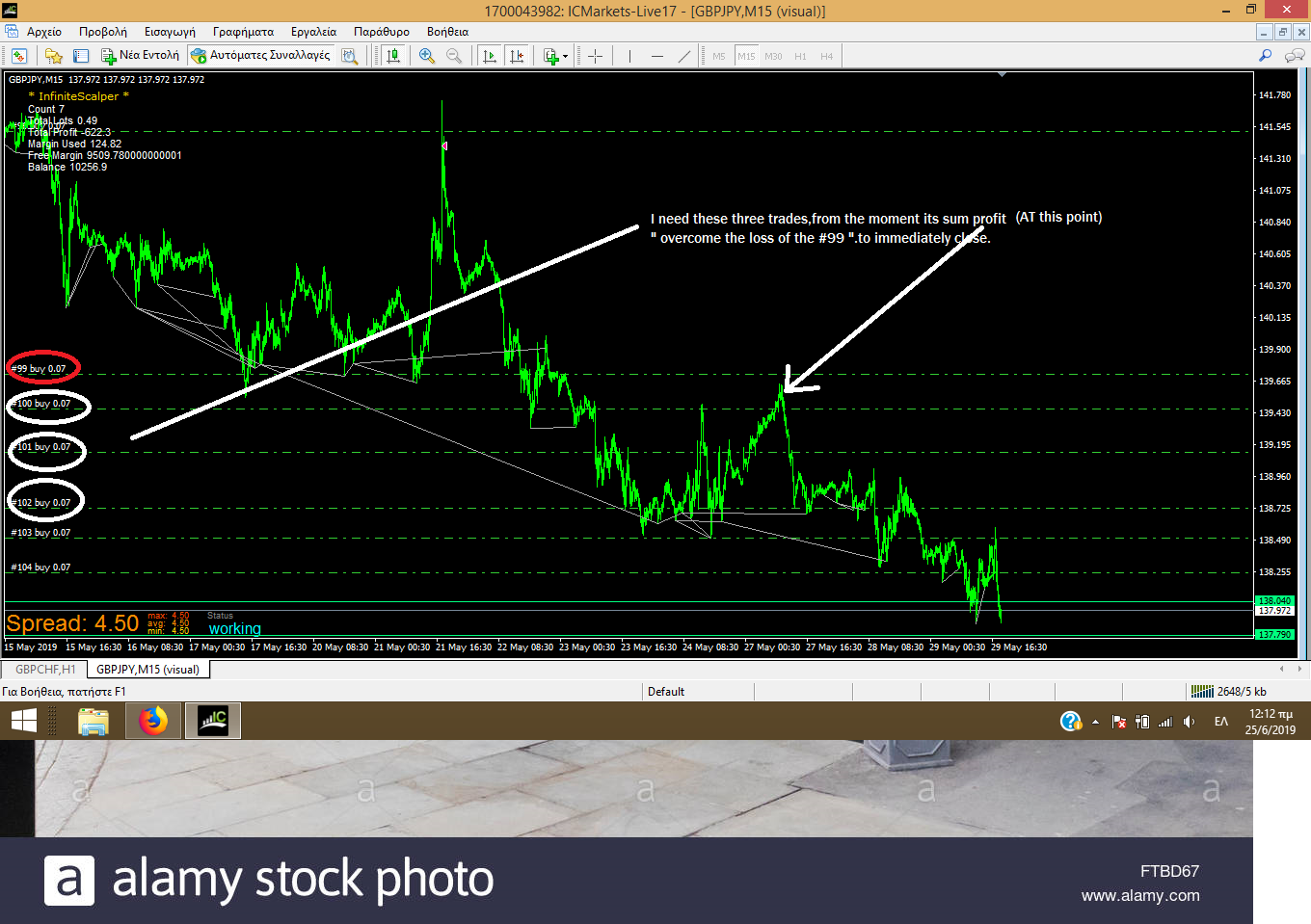Image resolution: width=1311 pixels, height=924 pixels.
Task: Click the 2648/5 kb connection status
Action: pos(1242,692)
